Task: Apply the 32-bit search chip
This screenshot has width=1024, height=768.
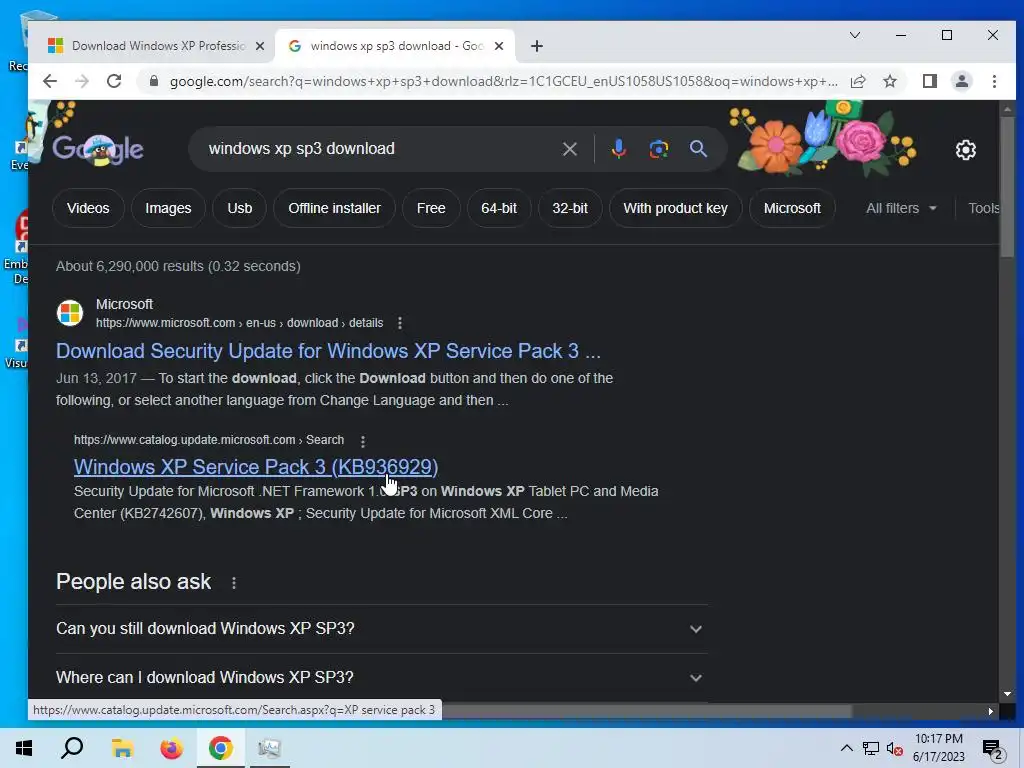Action: [x=570, y=208]
